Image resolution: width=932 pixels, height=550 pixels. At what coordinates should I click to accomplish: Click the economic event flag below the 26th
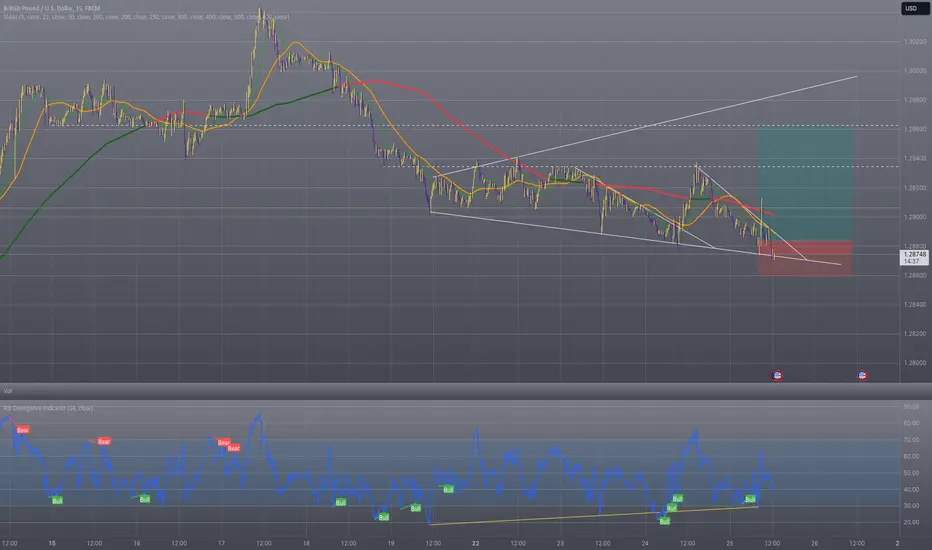[862, 375]
